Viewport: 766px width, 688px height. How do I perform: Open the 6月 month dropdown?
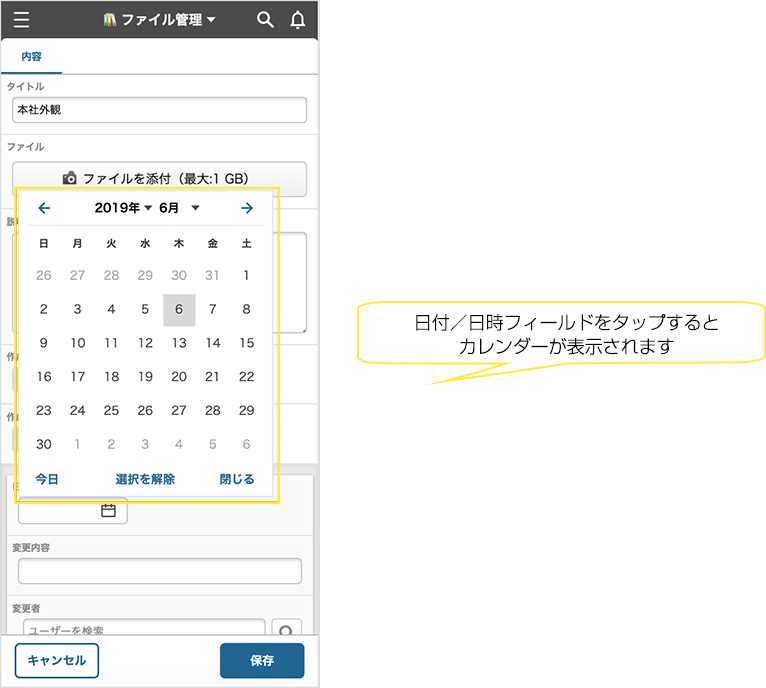tap(179, 208)
